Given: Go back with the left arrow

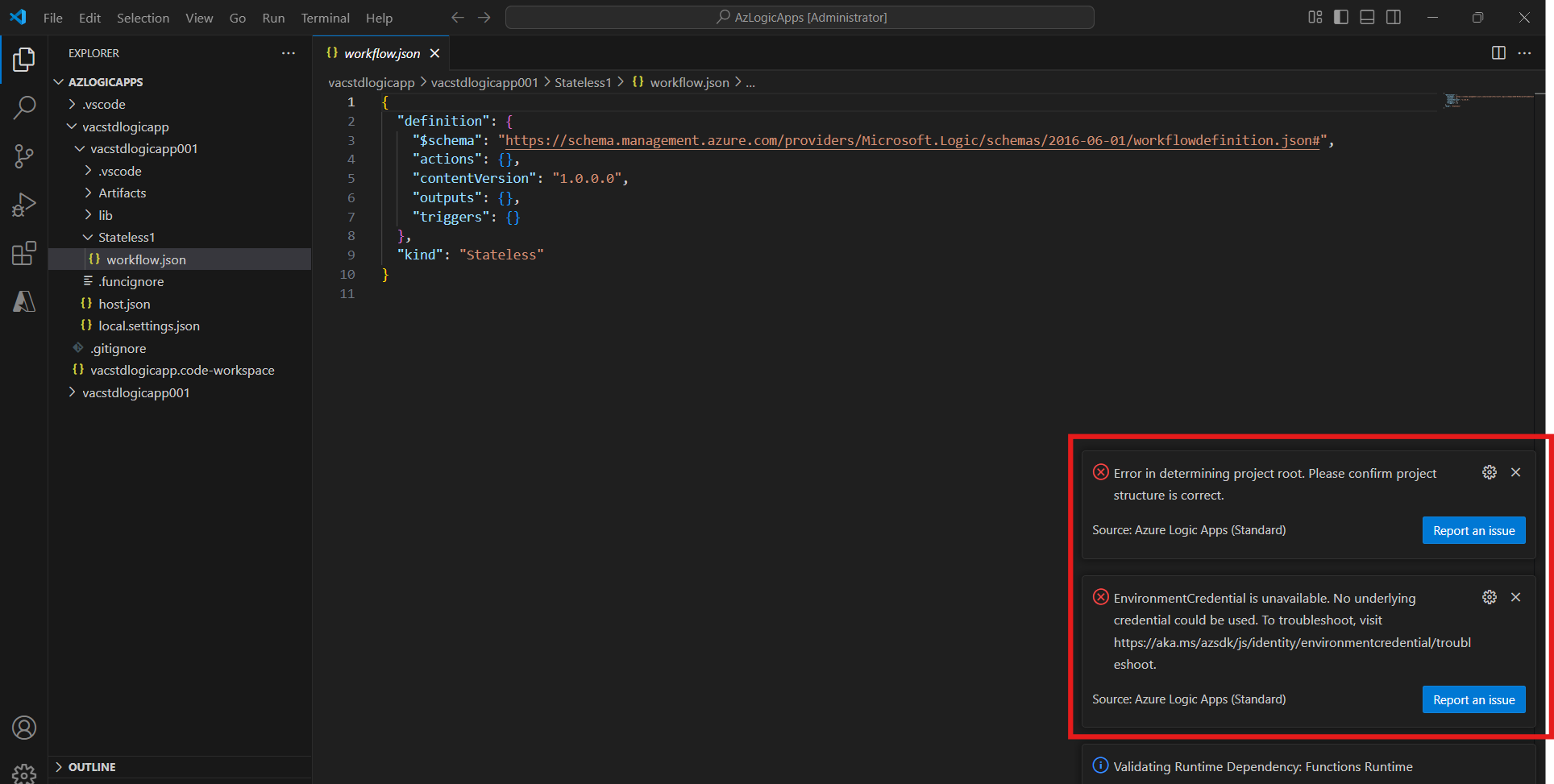Looking at the screenshot, I should click(458, 17).
